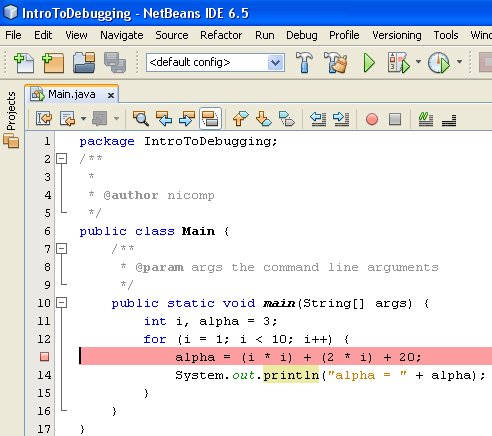492x436 pixels.
Task: Click the Save All icon
Action: coord(115,63)
